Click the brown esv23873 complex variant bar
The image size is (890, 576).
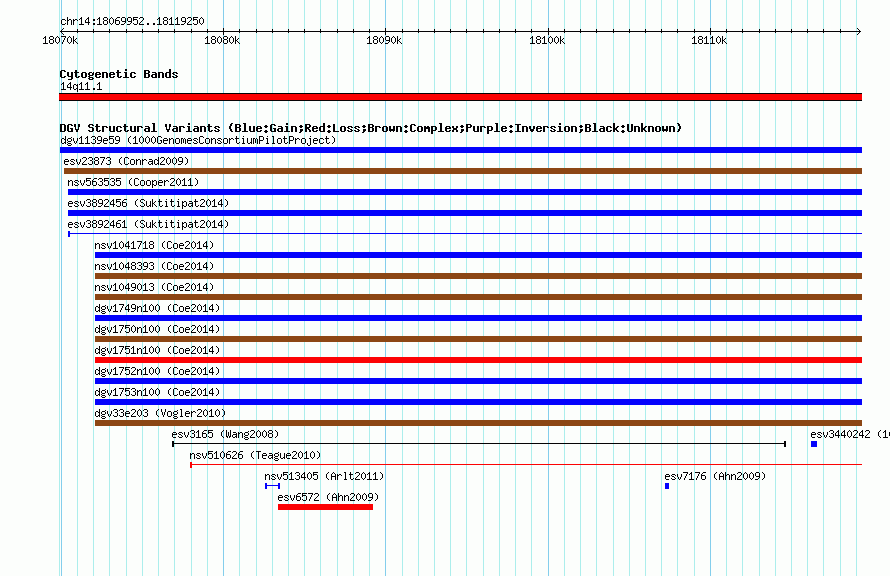[463, 171]
